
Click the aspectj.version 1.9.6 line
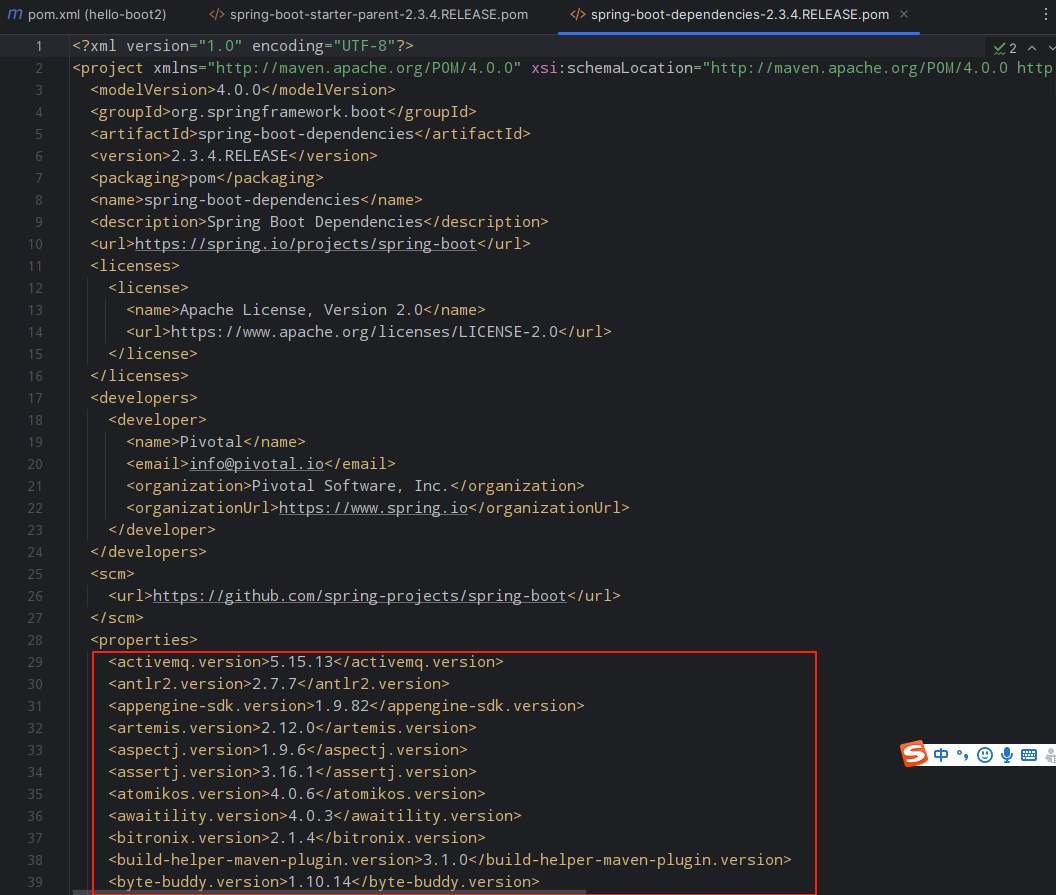(x=288, y=750)
